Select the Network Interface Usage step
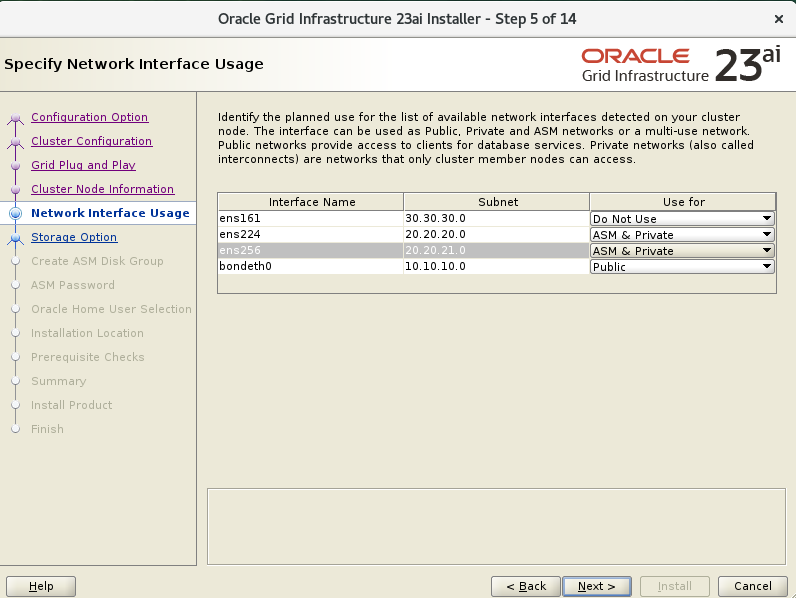The height and width of the screenshot is (598, 796). click(110, 213)
